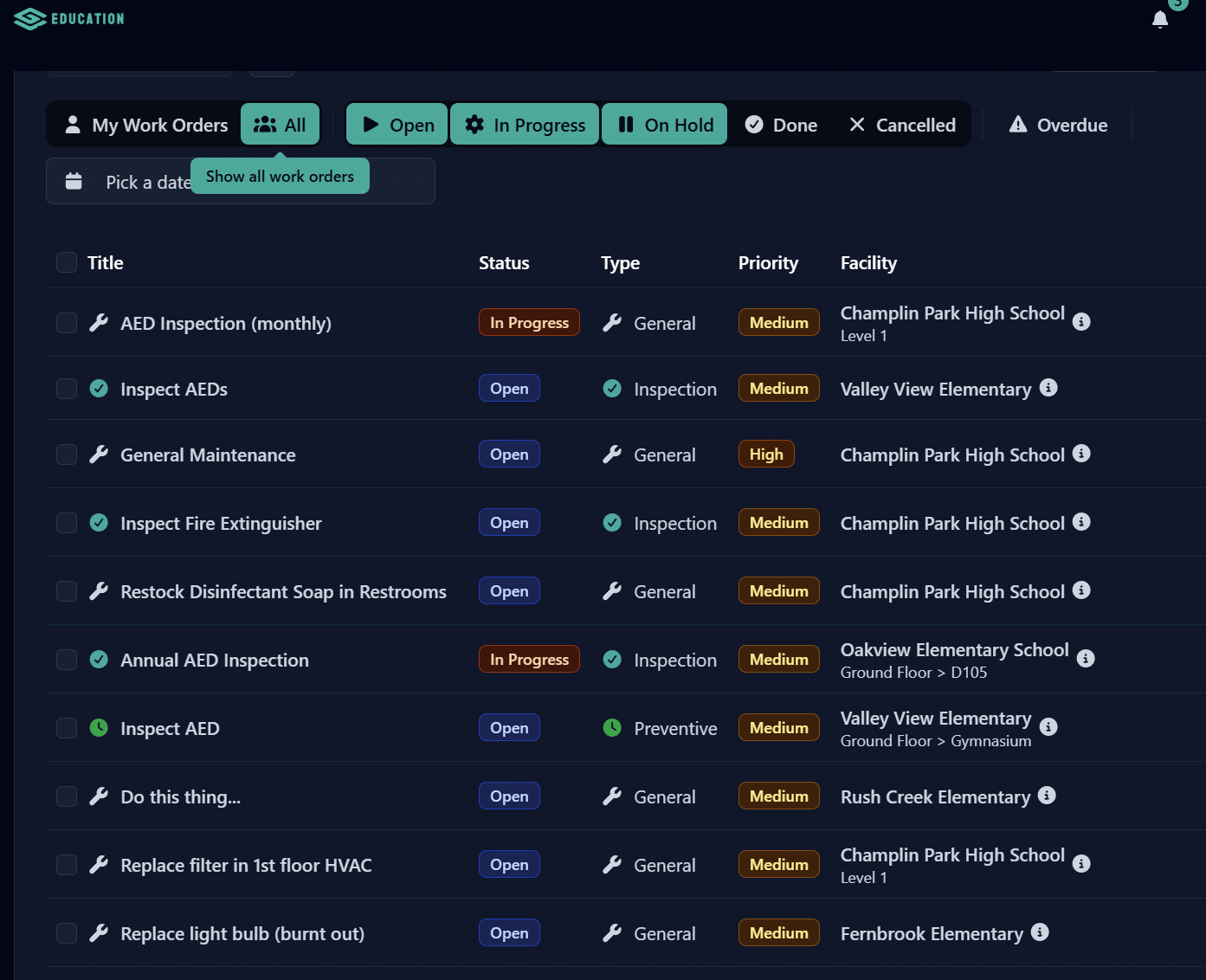This screenshot has height=980, width=1206.
Task: Check the General Maintenance row checkbox
Action: [x=67, y=455]
